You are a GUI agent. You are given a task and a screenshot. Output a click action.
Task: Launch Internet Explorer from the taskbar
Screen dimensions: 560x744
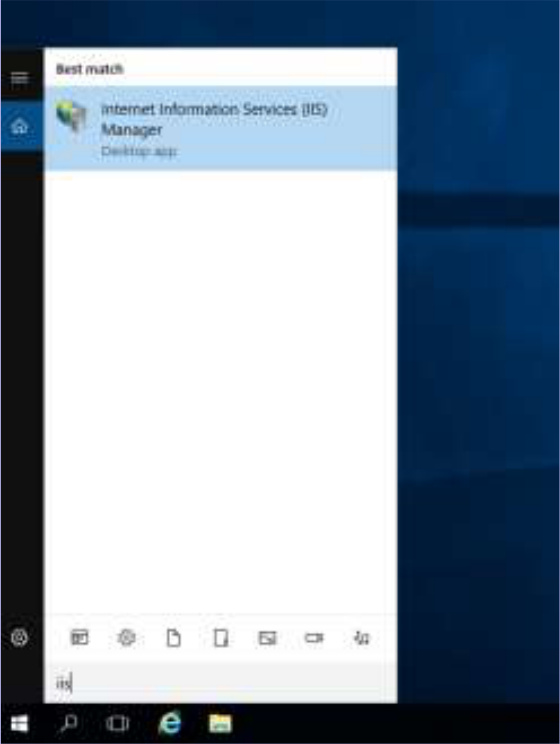[x=170, y=724]
